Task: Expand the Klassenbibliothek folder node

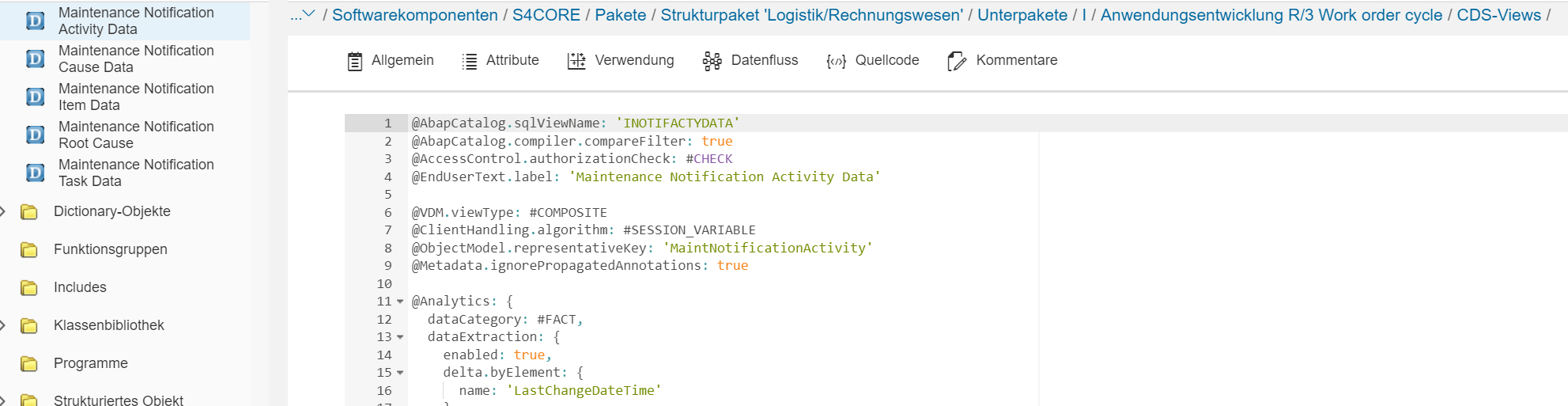Action: (x=4, y=325)
